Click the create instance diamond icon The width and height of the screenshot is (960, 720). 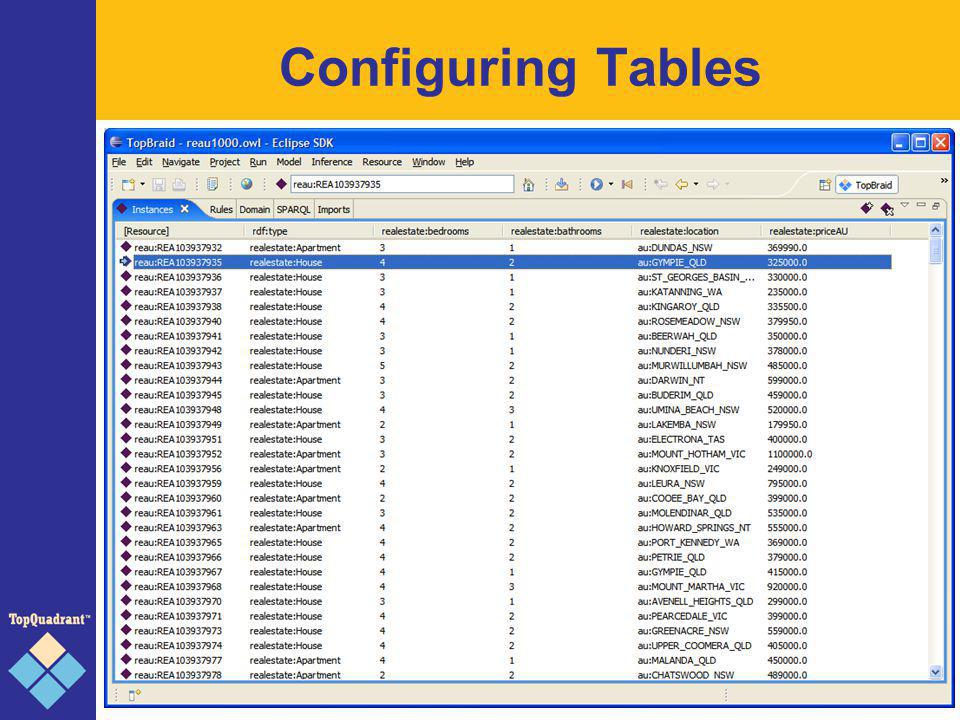[x=867, y=208]
